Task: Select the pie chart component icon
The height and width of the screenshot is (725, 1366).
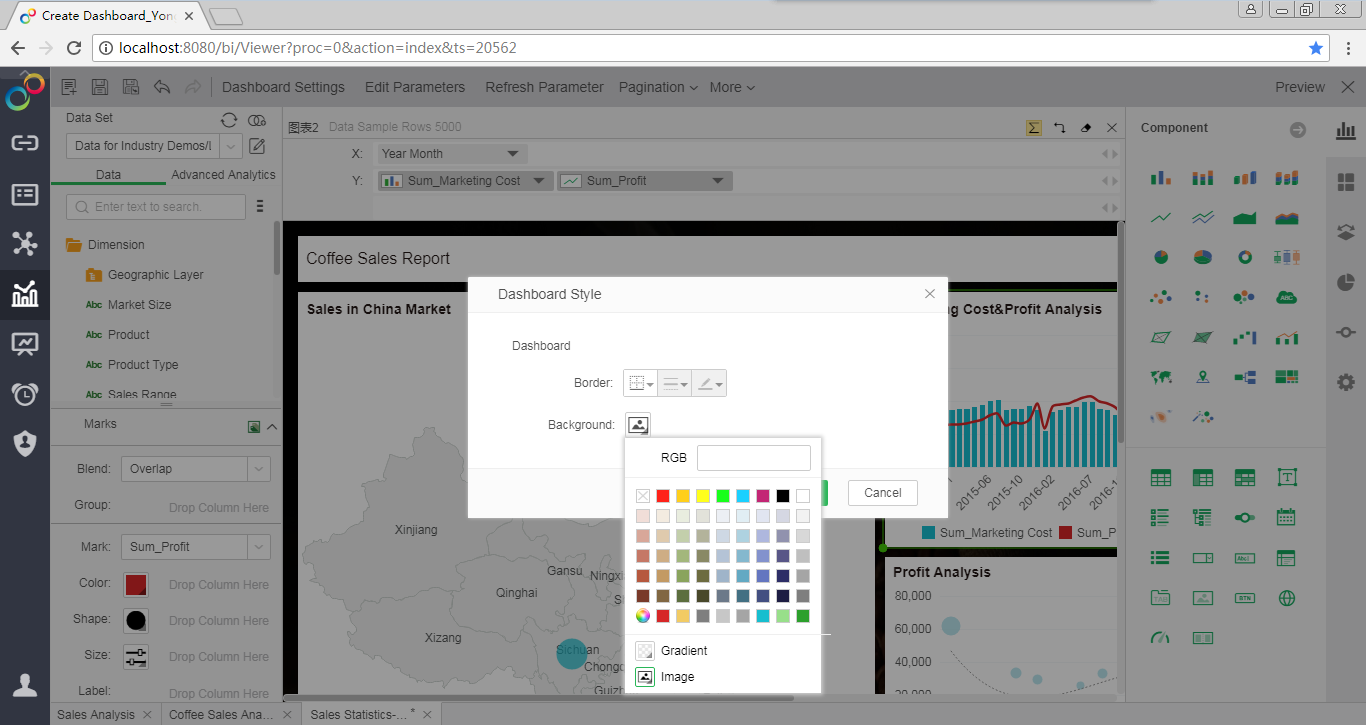Action: point(1160,257)
